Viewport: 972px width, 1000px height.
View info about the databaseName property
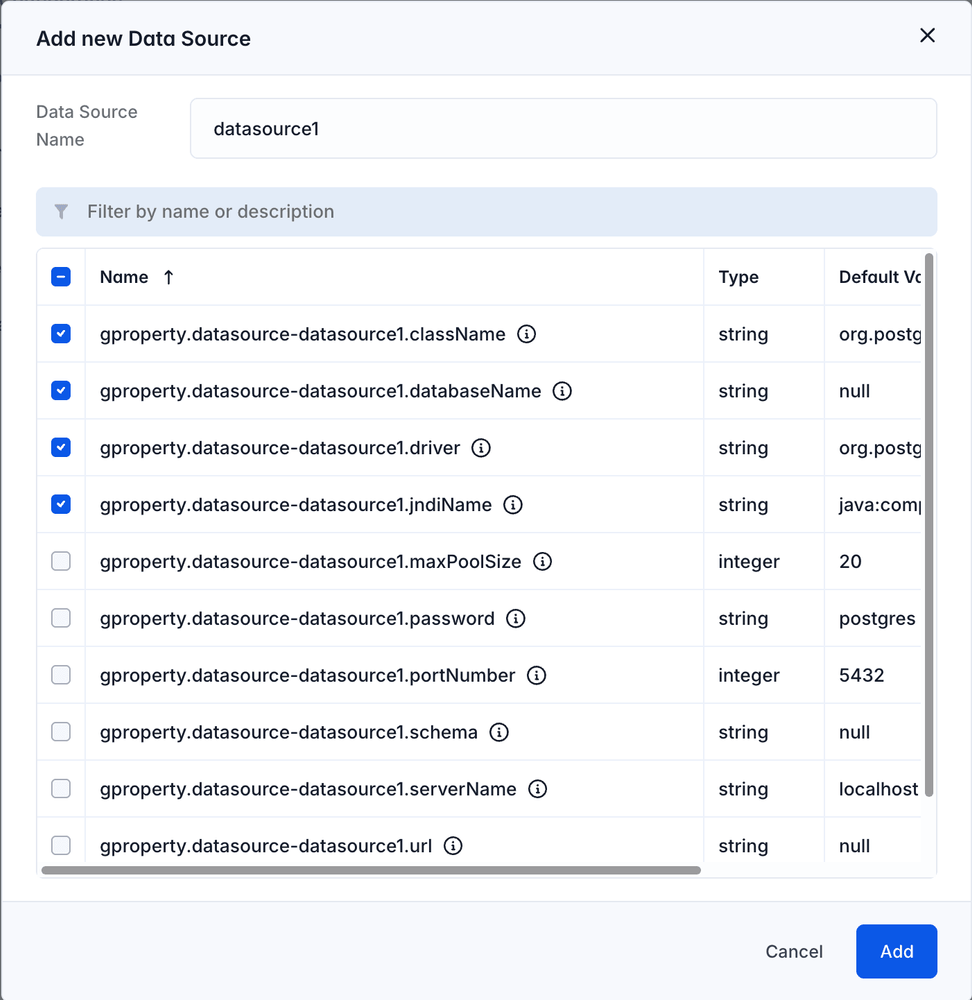pyautogui.click(x=562, y=391)
